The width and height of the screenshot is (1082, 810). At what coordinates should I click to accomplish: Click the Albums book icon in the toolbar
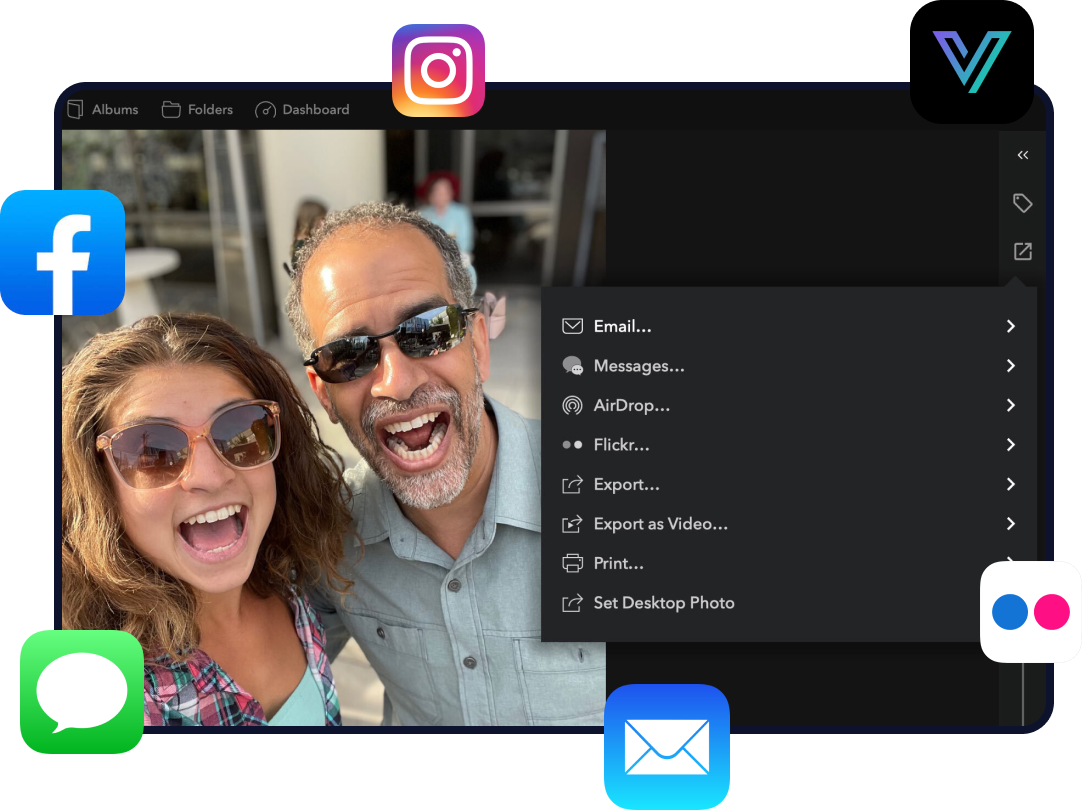[75, 109]
